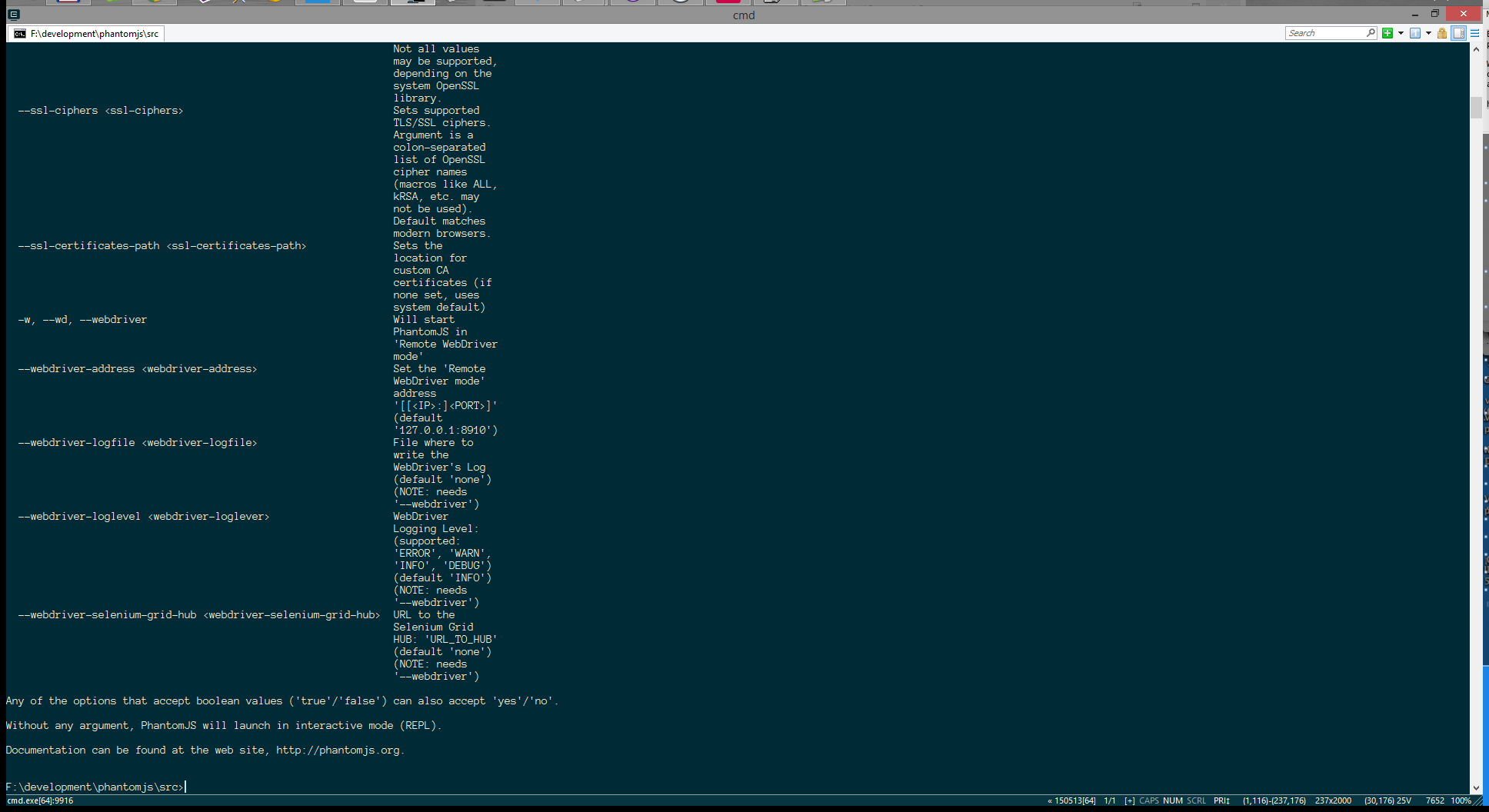Open the ConEmu system menu icon
The width and height of the screenshot is (1489, 812).
pyautogui.click(x=13, y=14)
